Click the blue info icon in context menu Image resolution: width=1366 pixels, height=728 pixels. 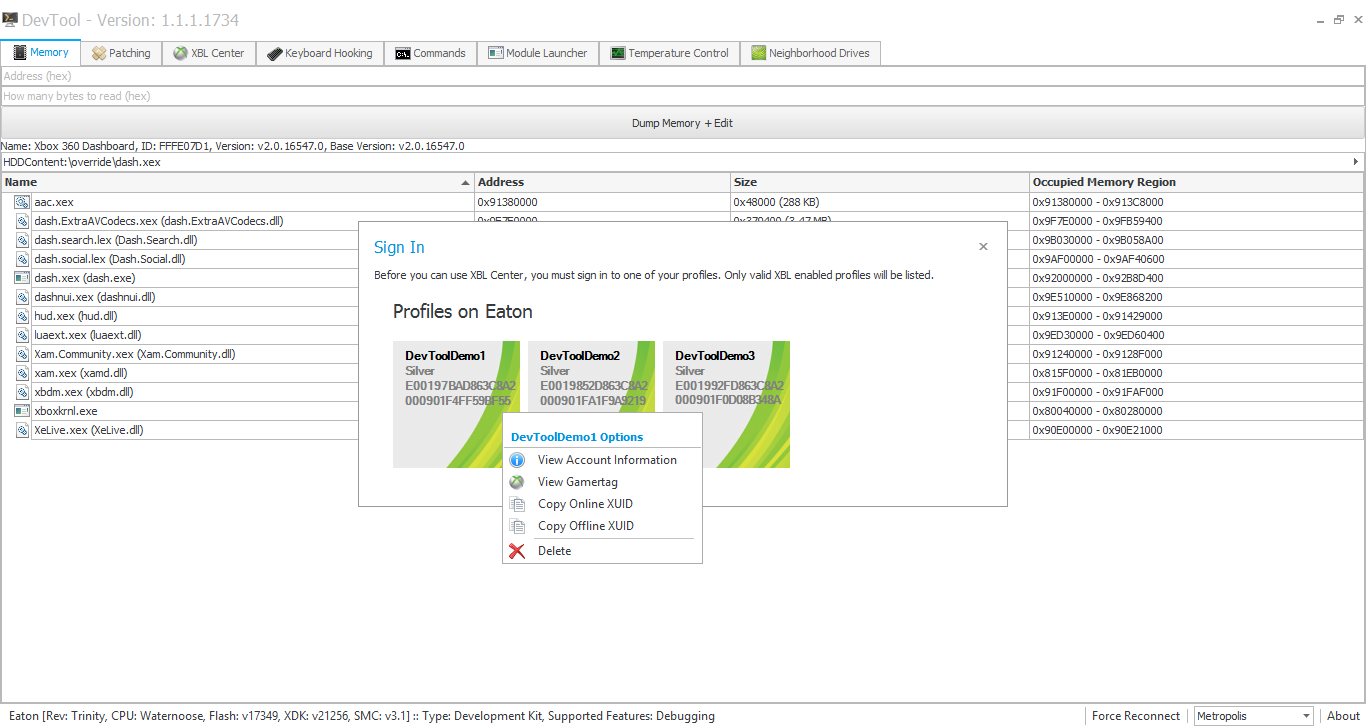coord(517,460)
